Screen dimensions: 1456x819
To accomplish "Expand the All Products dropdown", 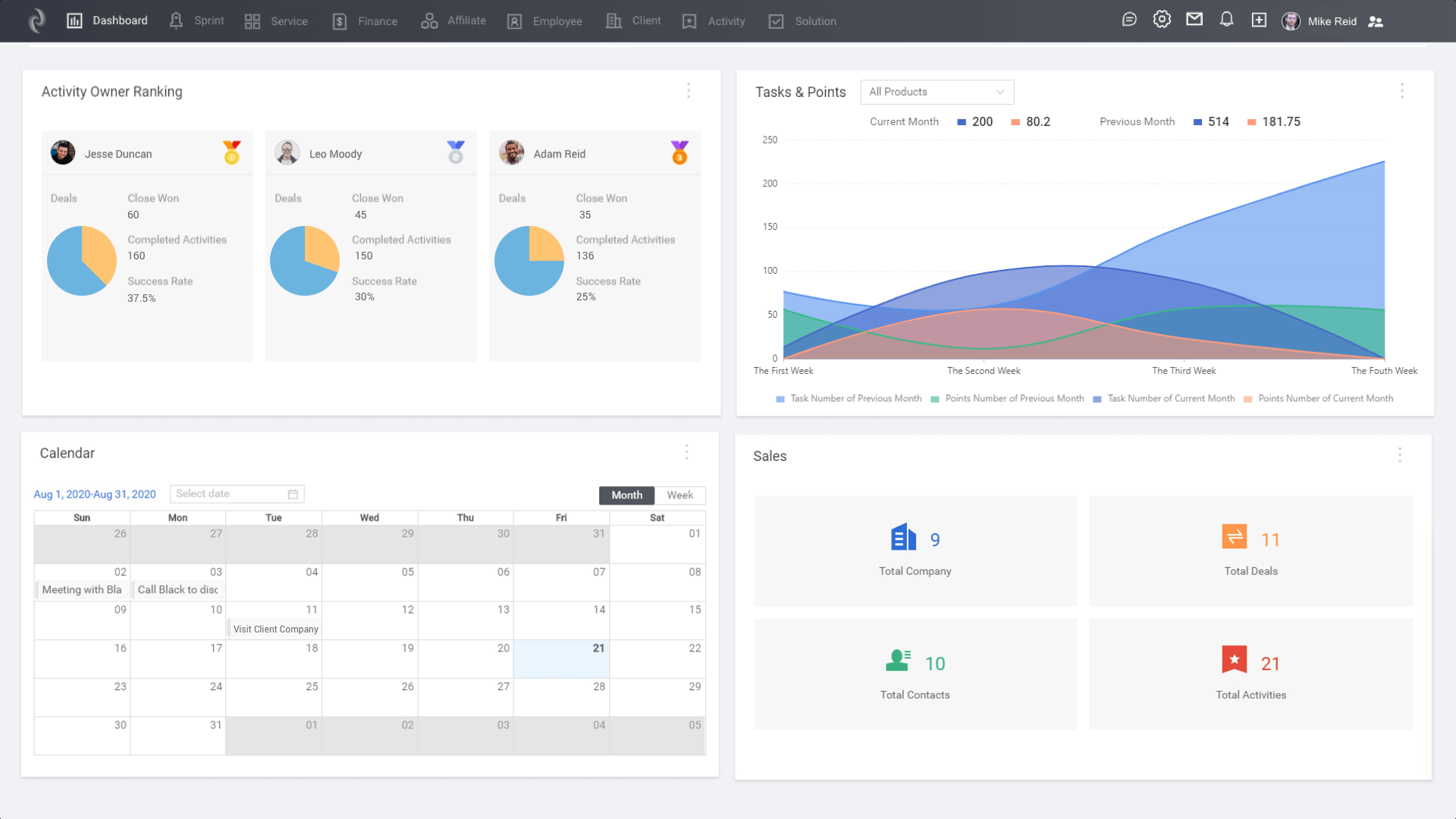I will point(937,92).
